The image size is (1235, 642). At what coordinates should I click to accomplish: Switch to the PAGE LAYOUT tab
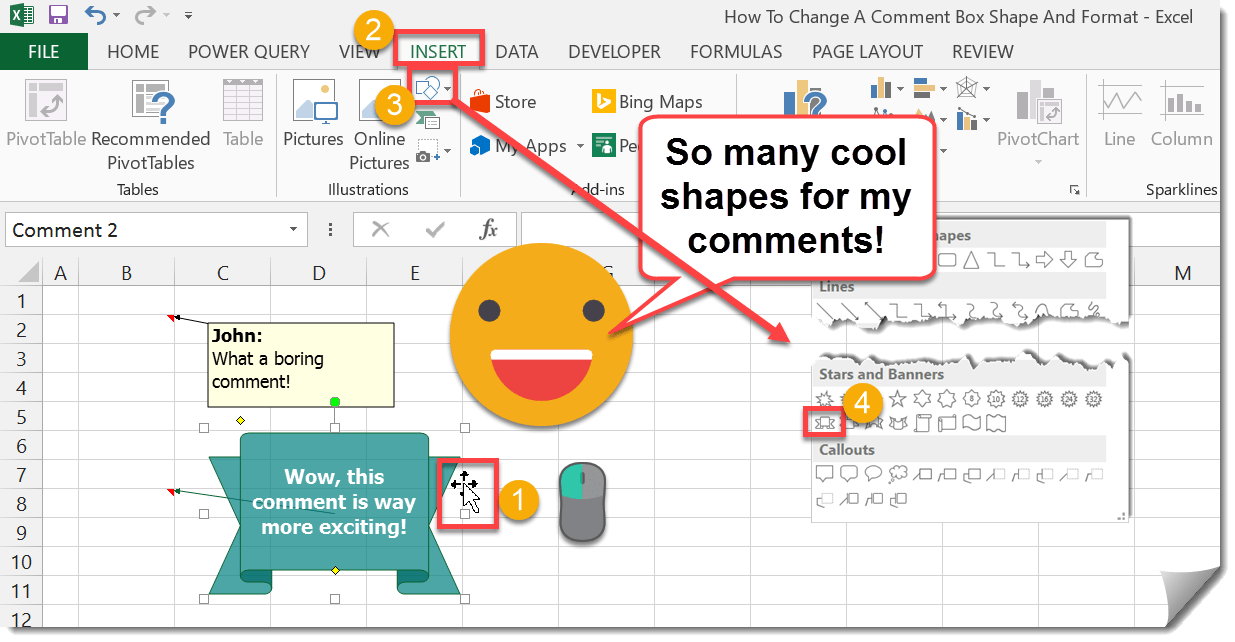pyautogui.click(x=867, y=51)
